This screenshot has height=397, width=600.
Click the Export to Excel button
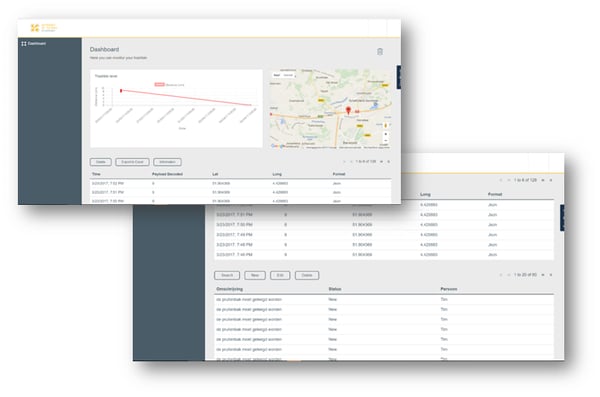pyautogui.click(x=132, y=162)
